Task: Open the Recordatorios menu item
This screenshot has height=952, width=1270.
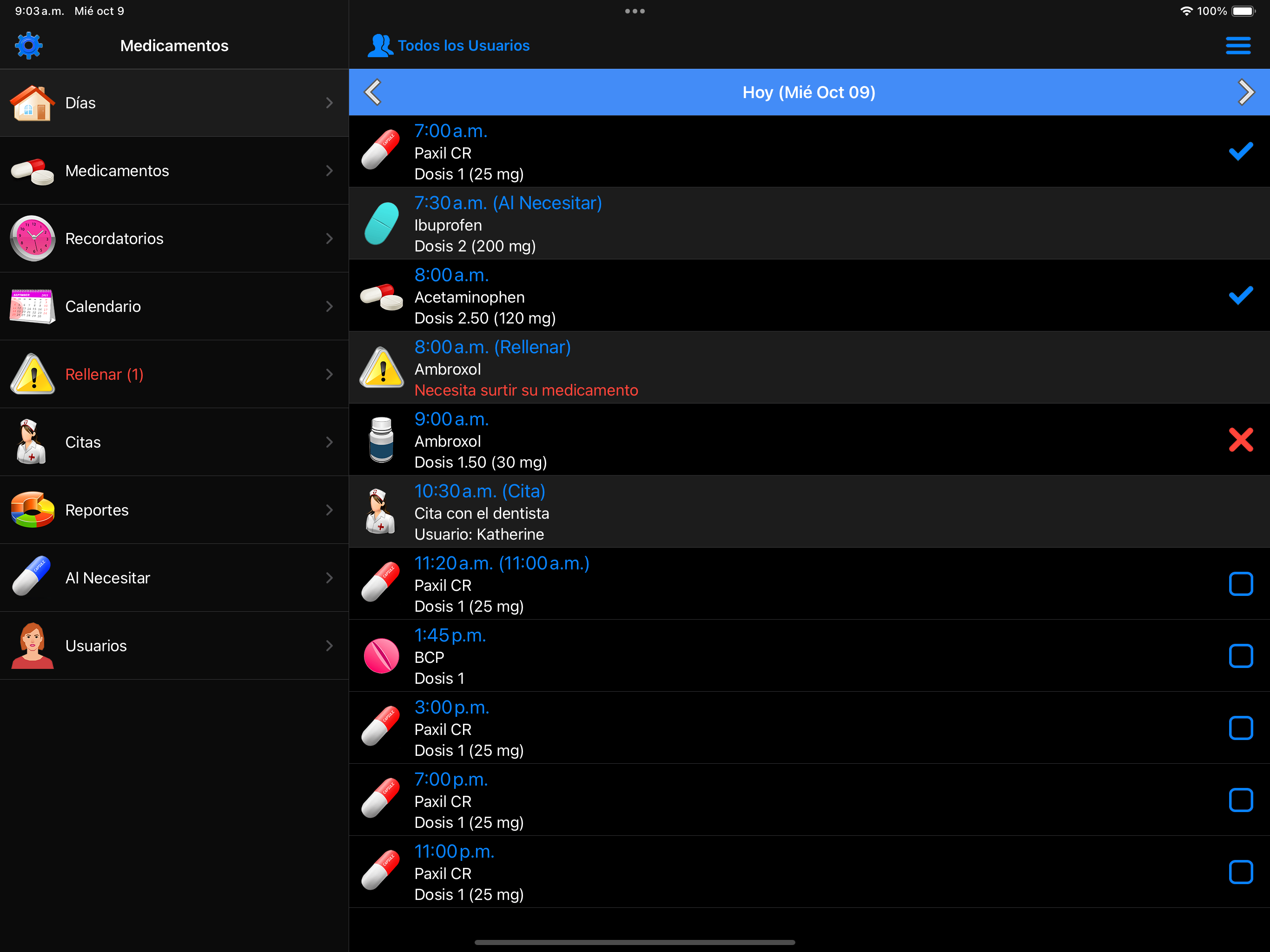Action: click(x=174, y=238)
